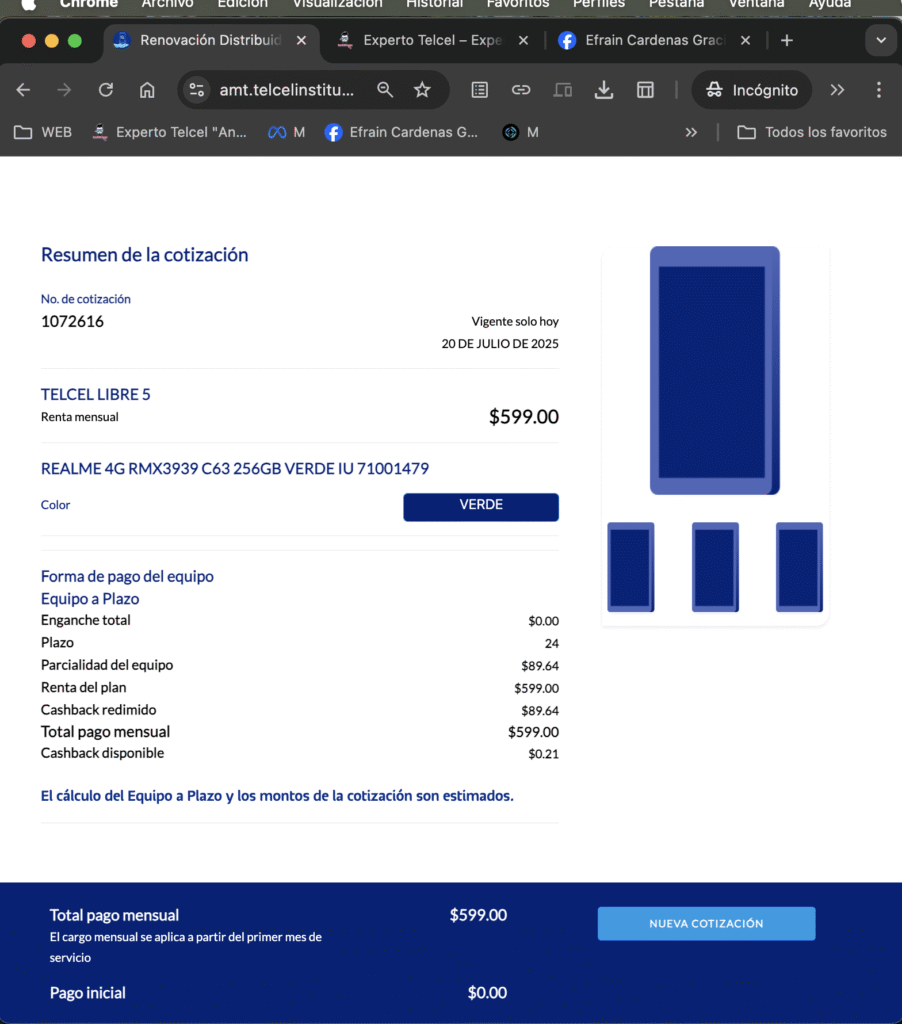
Task: Click the address bar URL field
Action: (x=286, y=89)
